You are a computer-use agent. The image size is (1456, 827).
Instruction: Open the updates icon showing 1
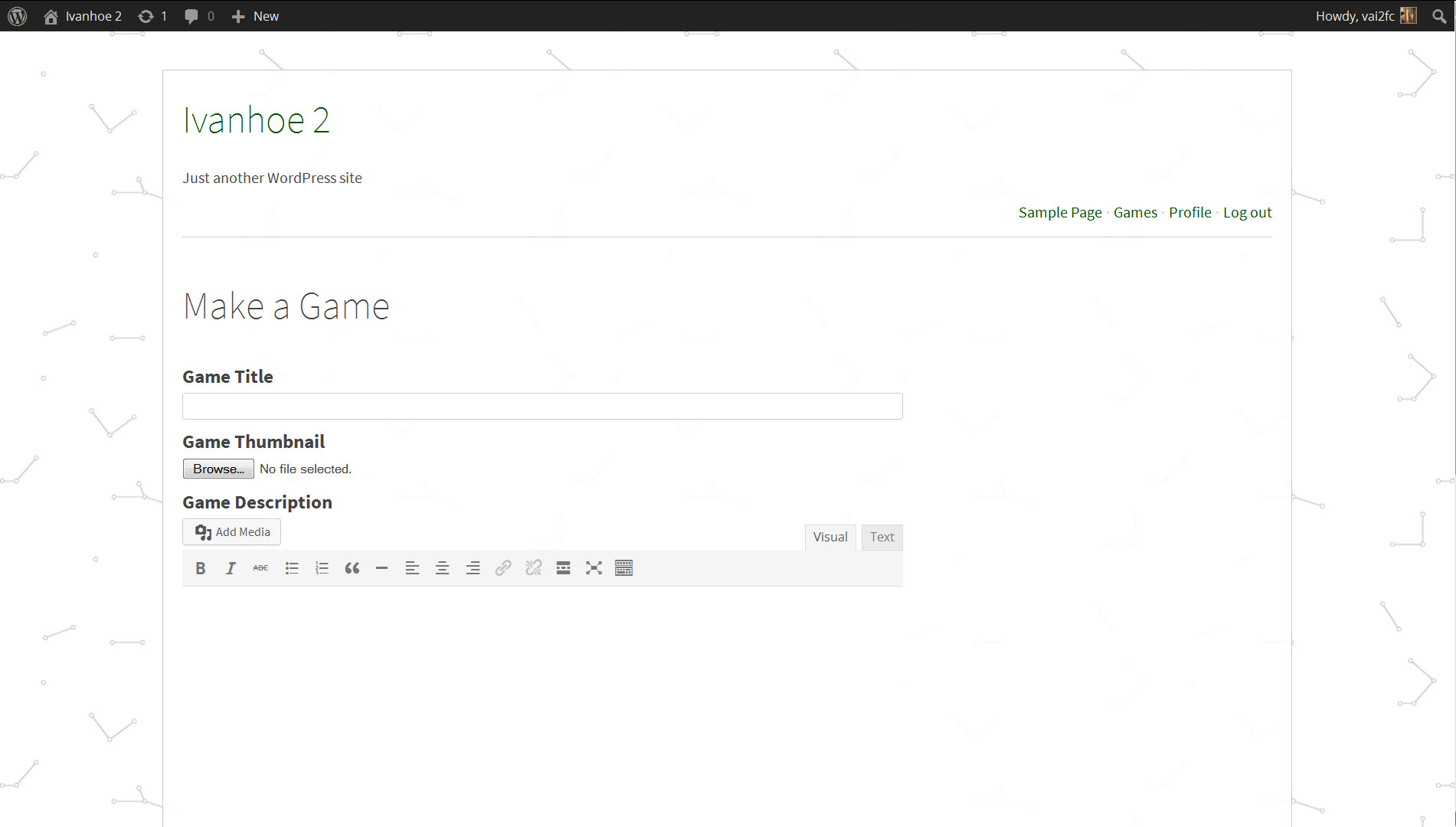(146, 16)
